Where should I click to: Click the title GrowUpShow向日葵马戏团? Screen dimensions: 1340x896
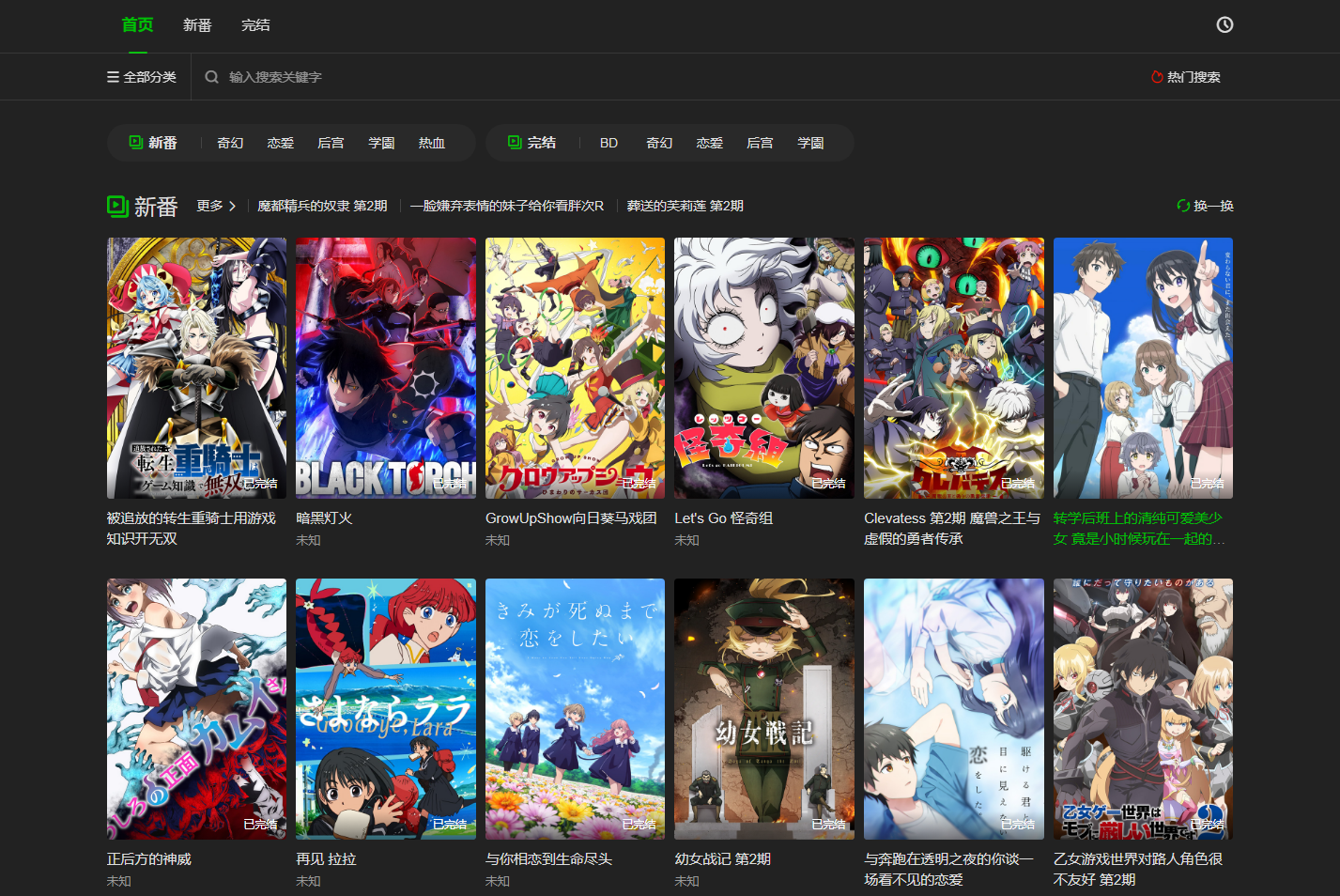click(571, 518)
